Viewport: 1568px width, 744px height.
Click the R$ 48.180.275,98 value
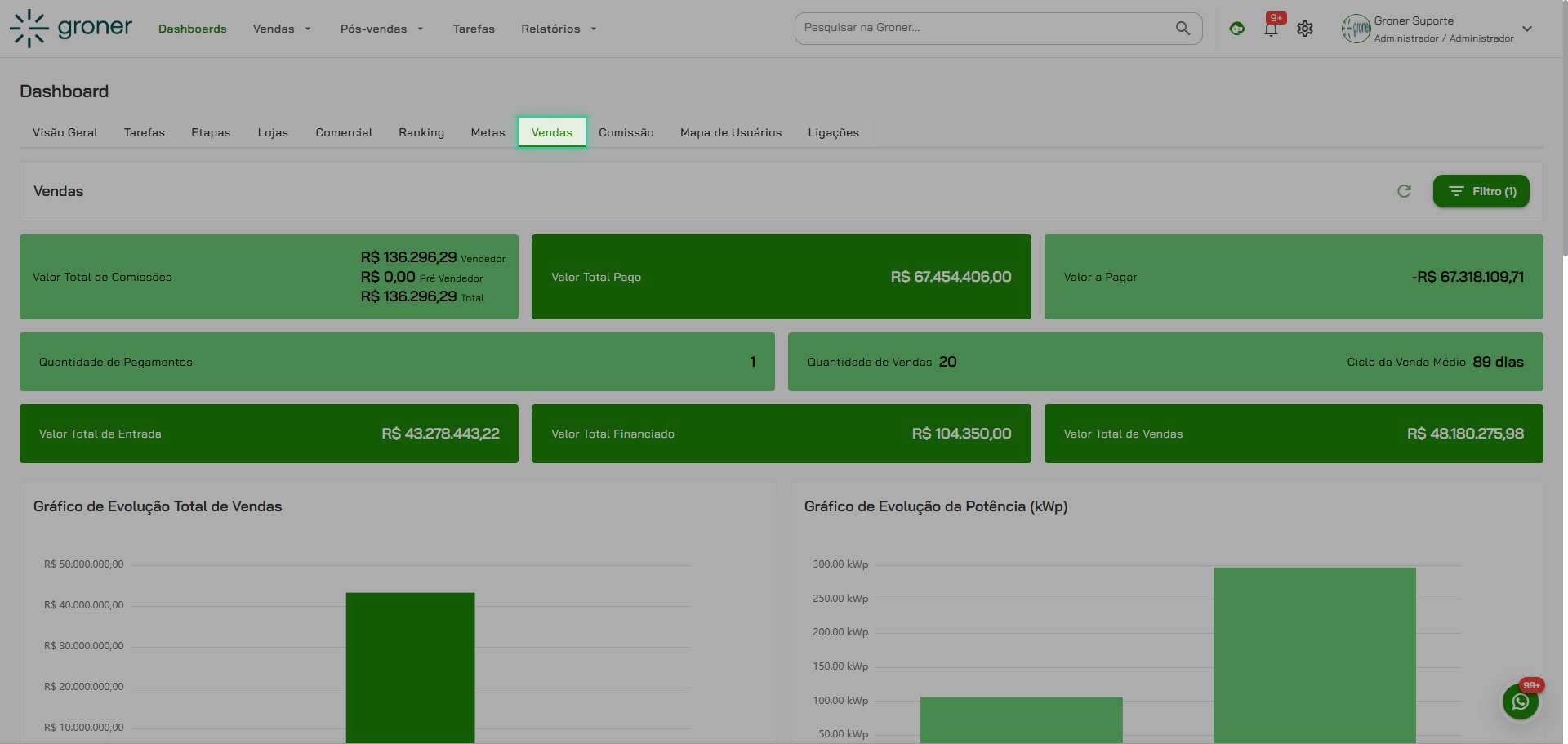[1465, 434]
